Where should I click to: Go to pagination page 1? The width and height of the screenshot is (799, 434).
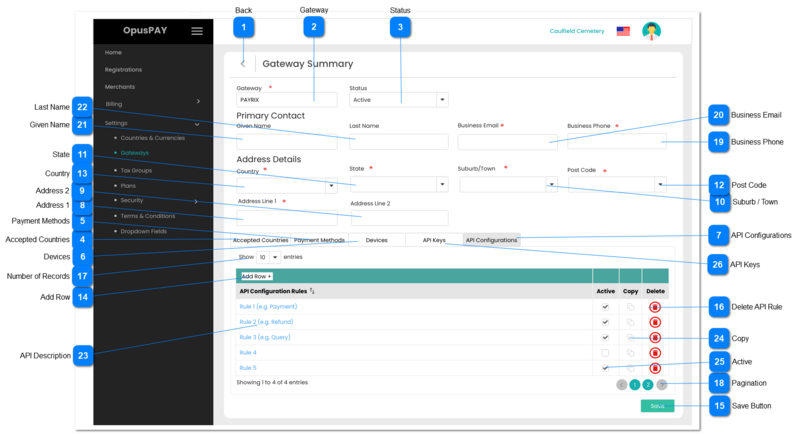634,385
